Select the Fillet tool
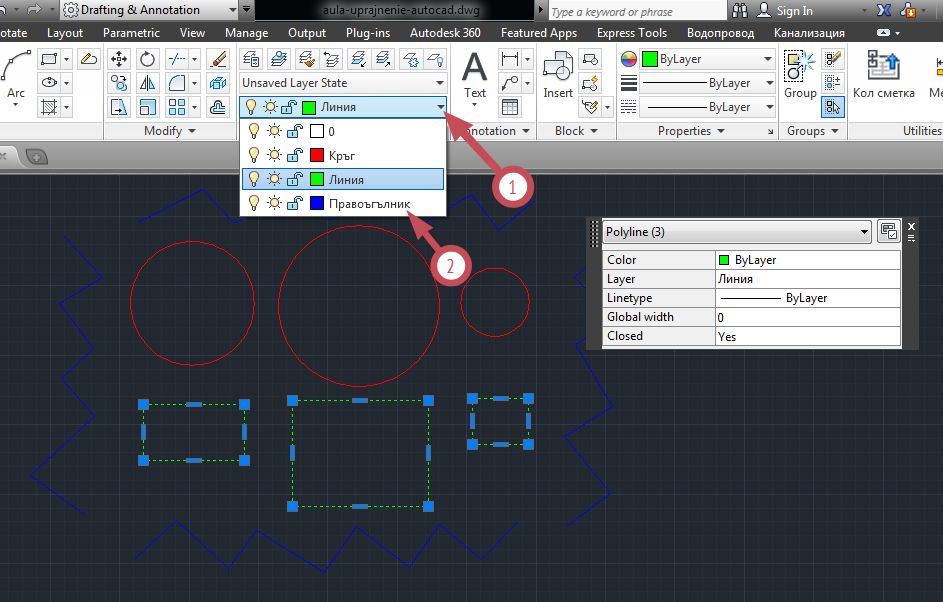 point(177,83)
